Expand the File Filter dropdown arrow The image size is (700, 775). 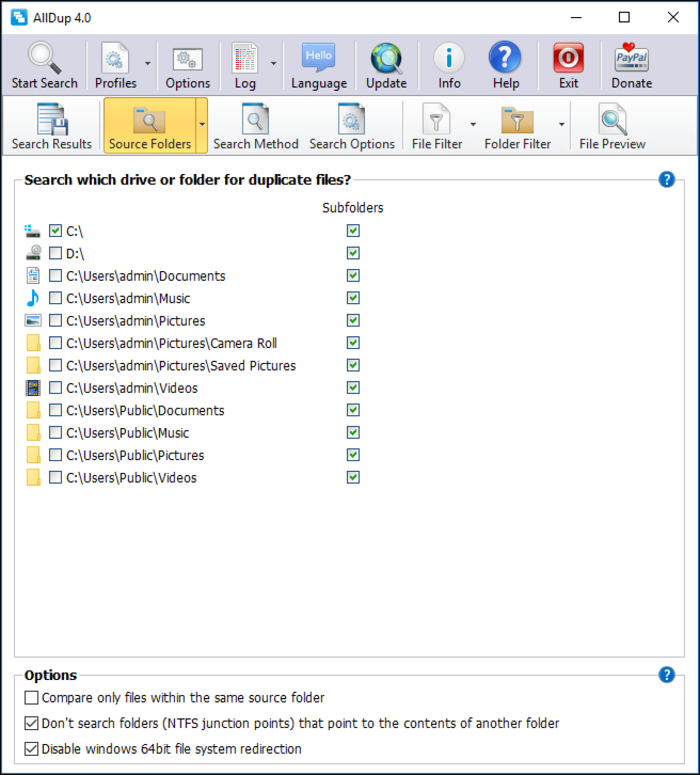473,125
